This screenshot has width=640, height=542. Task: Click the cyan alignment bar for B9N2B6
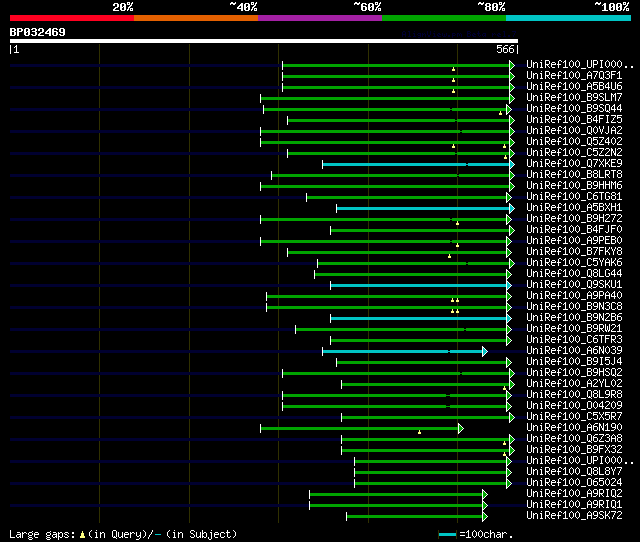(x=418, y=318)
